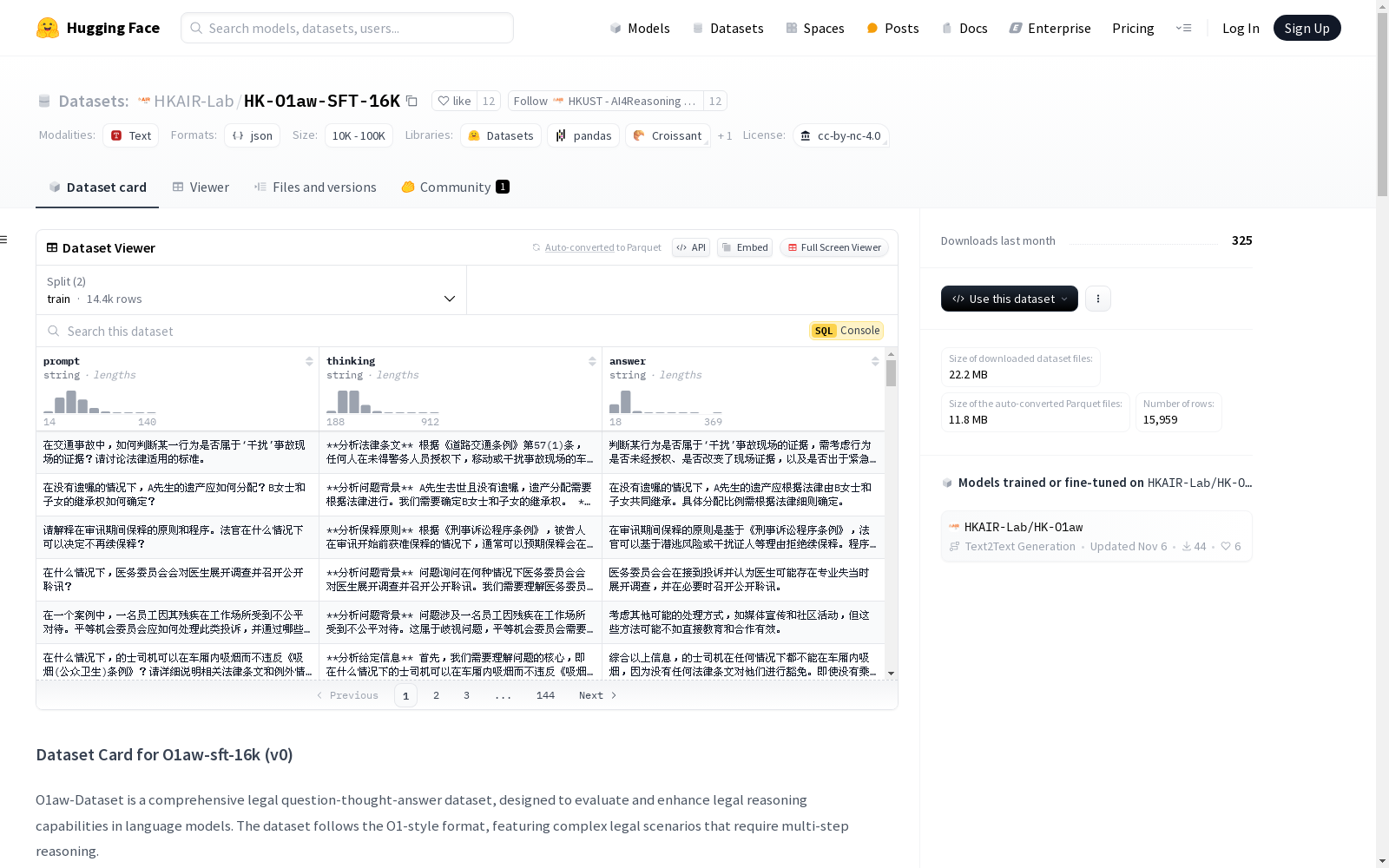The height and width of the screenshot is (868, 1389).
Task: Click the Datasets: breadcrumb label
Action: [93, 101]
